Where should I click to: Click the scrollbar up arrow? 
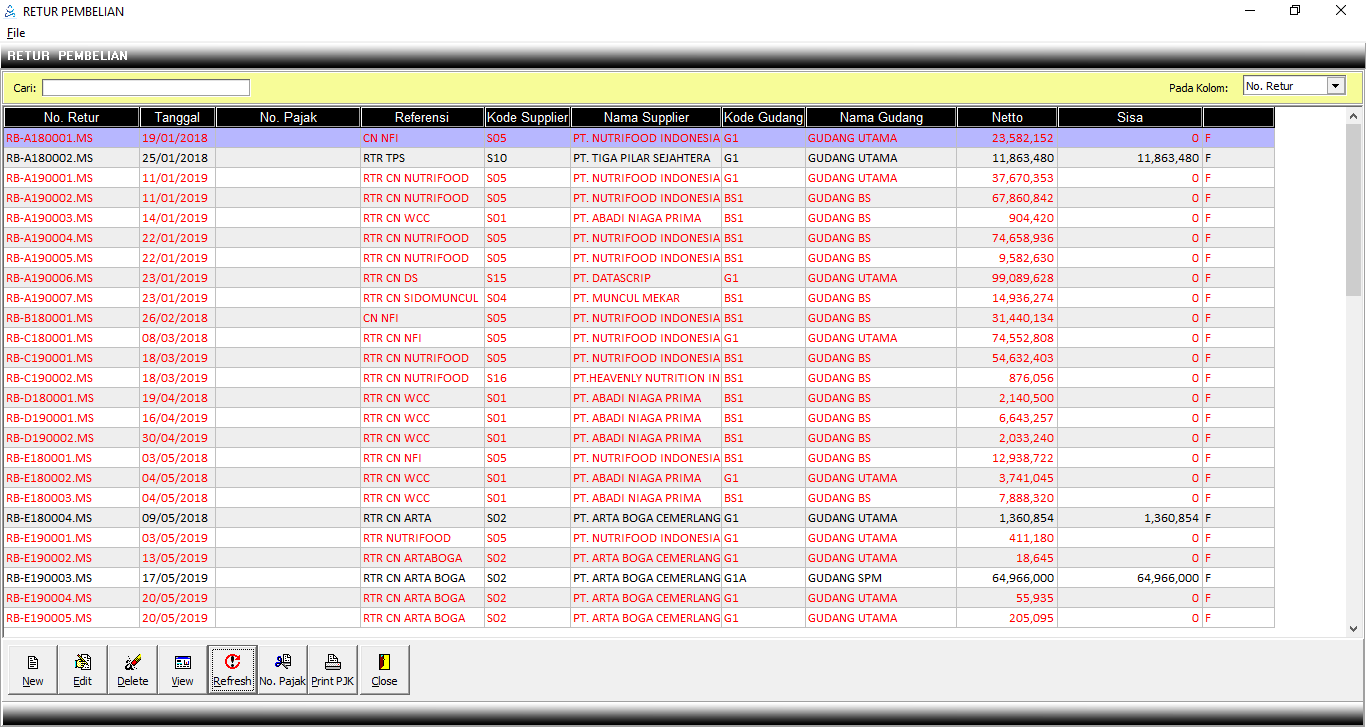pos(1354,116)
